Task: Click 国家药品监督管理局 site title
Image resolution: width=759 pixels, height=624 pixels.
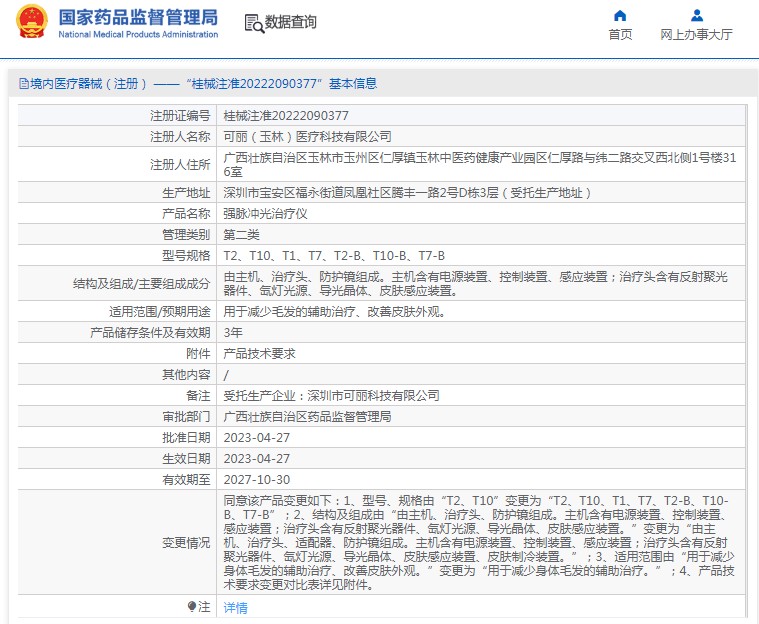Action: 138,17
